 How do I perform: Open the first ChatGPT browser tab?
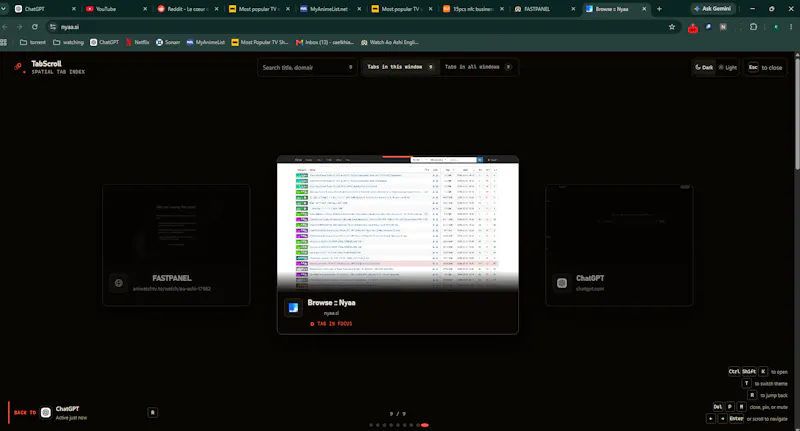click(44, 9)
